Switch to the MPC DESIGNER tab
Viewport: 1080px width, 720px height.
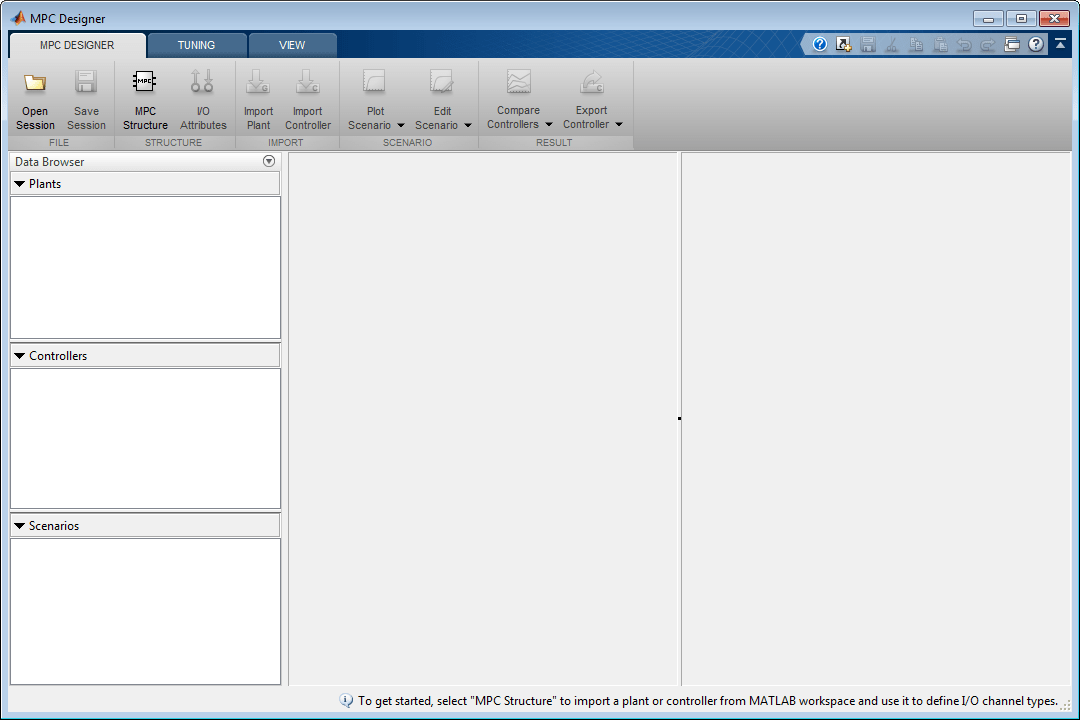(77, 45)
